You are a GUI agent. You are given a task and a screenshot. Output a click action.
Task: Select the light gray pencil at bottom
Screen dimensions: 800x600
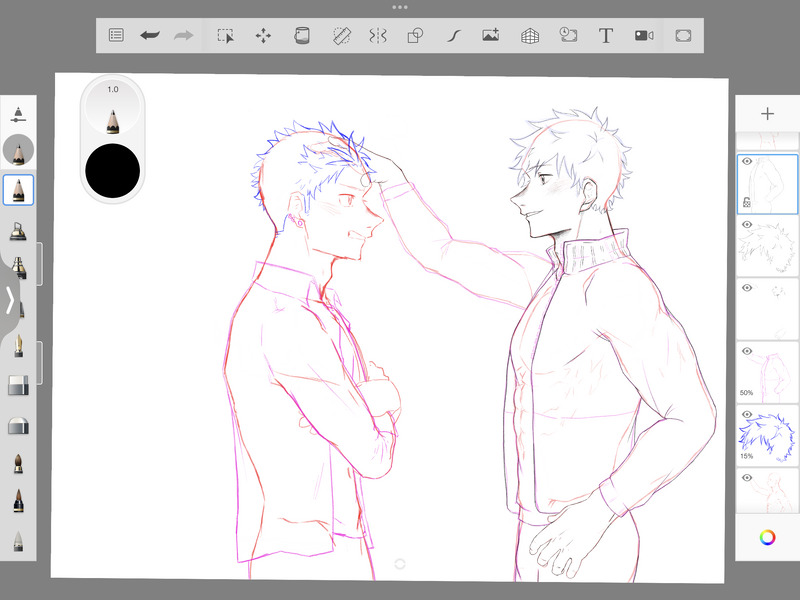click(x=18, y=541)
